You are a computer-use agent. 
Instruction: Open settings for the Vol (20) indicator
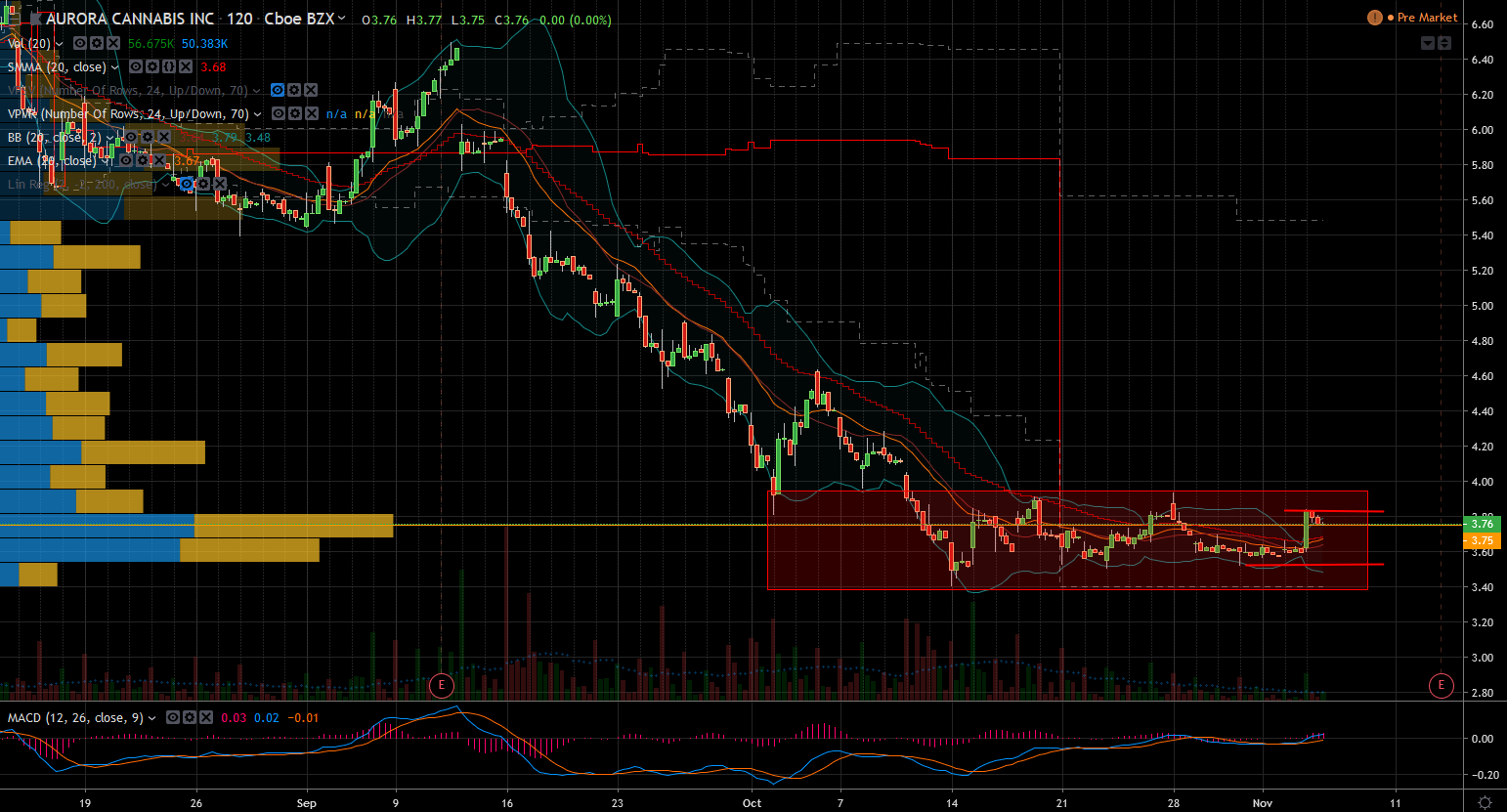click(x=97, y=44)
